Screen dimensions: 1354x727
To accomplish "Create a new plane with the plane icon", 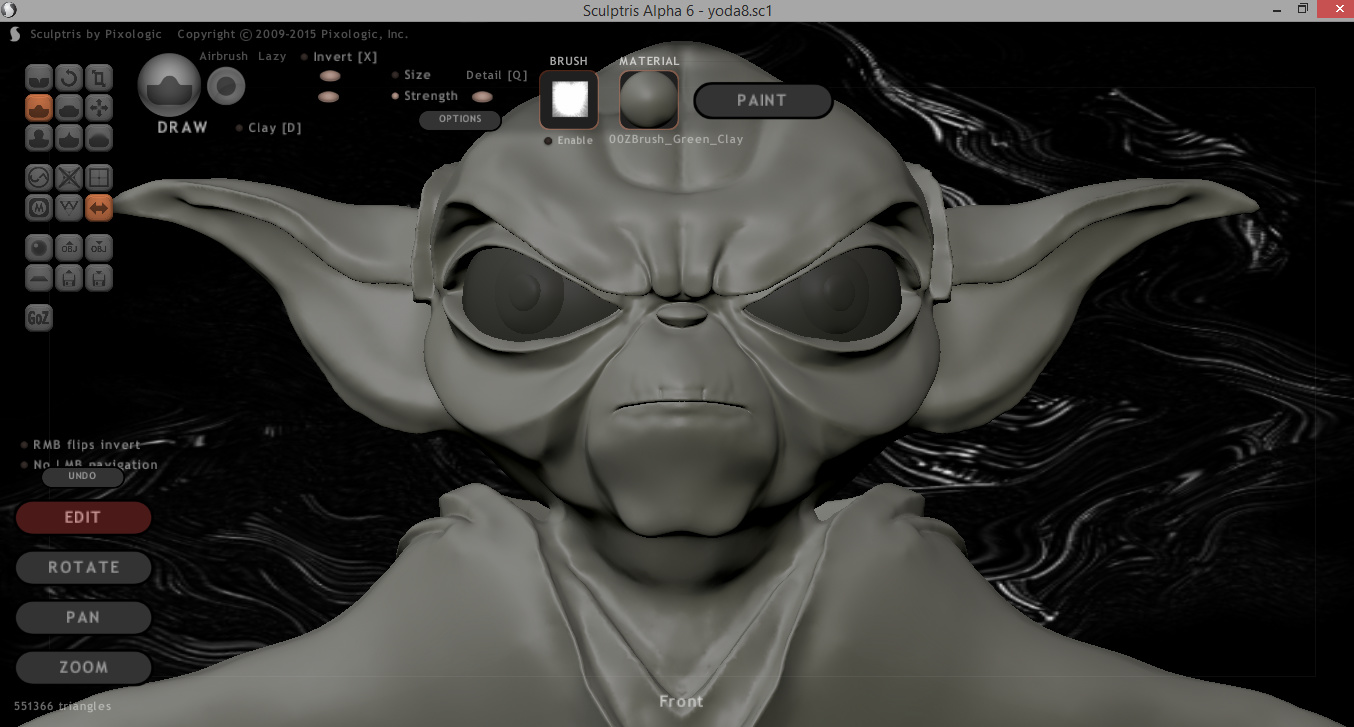I will click(39, 277).
